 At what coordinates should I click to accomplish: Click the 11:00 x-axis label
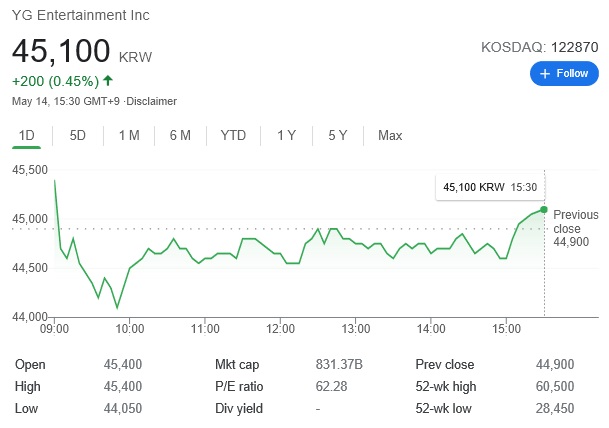pos(205,329)
